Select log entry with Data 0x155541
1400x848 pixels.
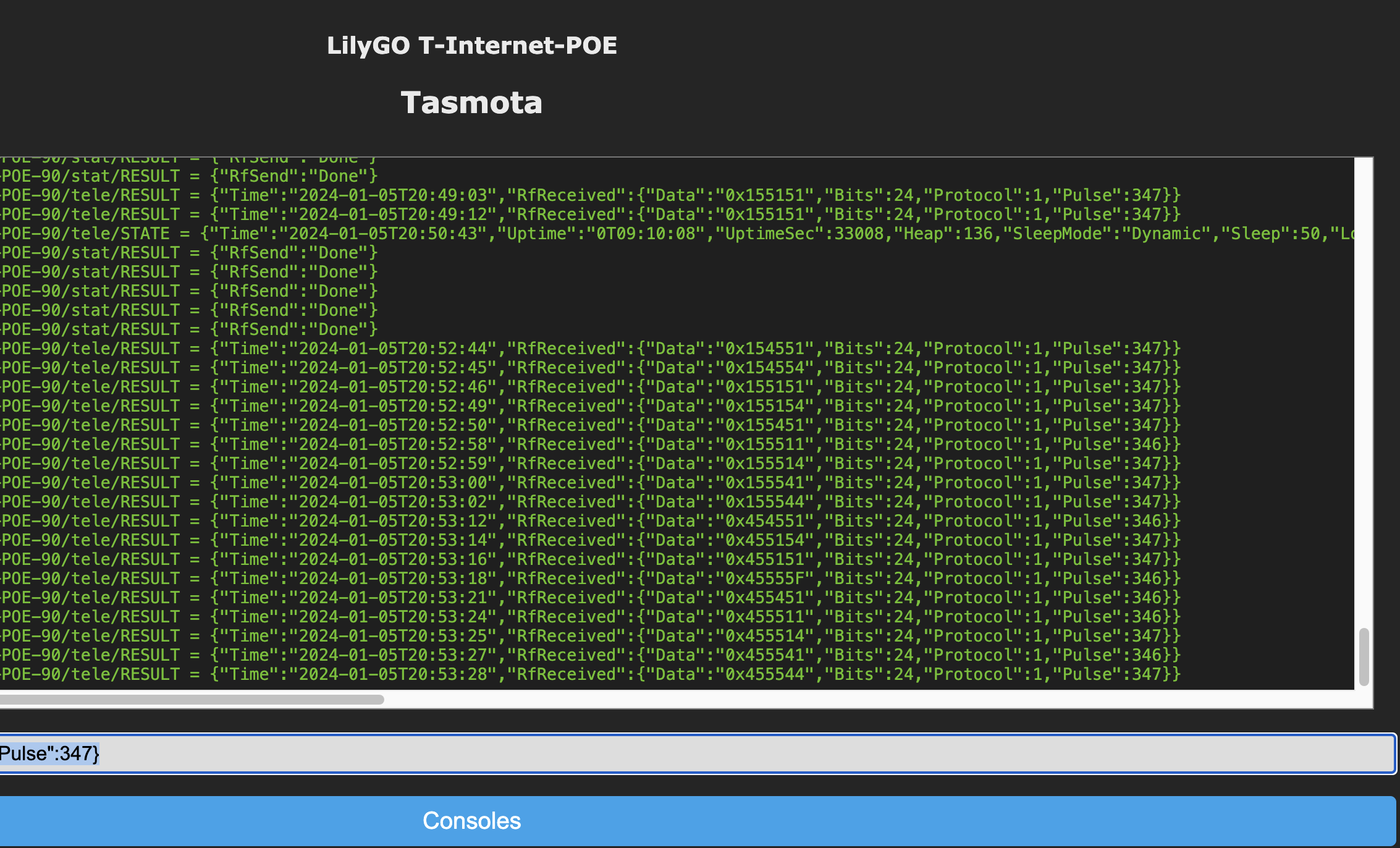coord(590,483)
